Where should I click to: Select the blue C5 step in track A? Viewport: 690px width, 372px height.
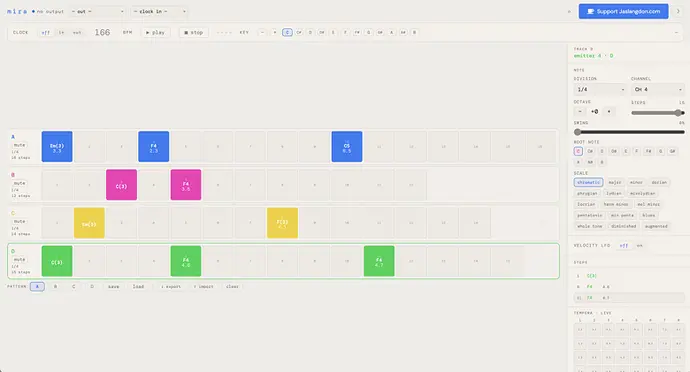[x=347, y=147]
